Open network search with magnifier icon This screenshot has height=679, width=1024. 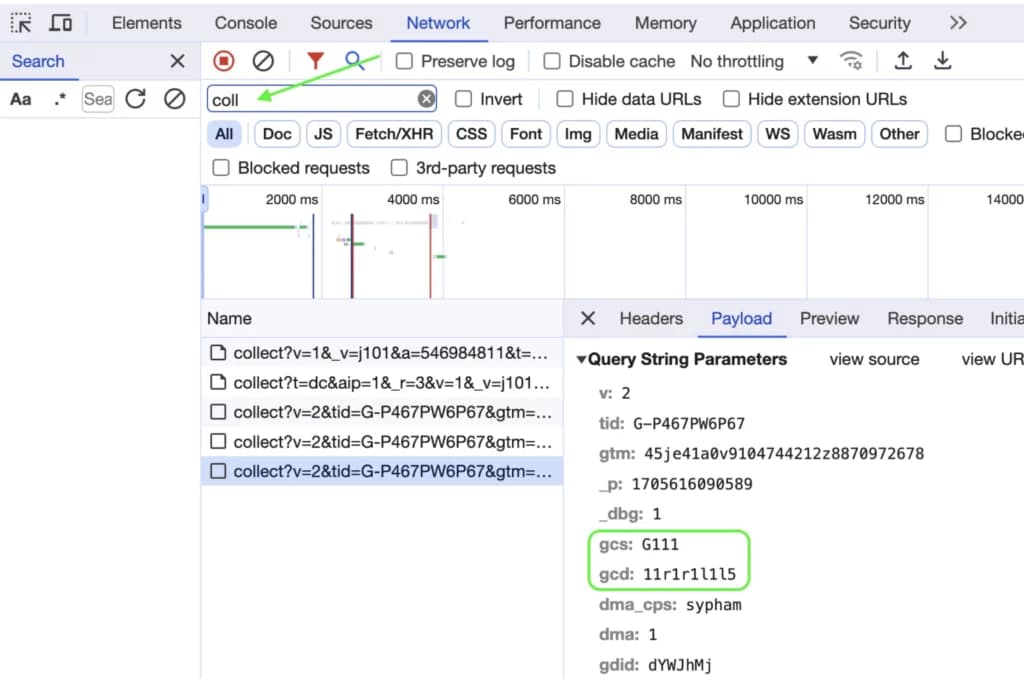coord(354,61)
